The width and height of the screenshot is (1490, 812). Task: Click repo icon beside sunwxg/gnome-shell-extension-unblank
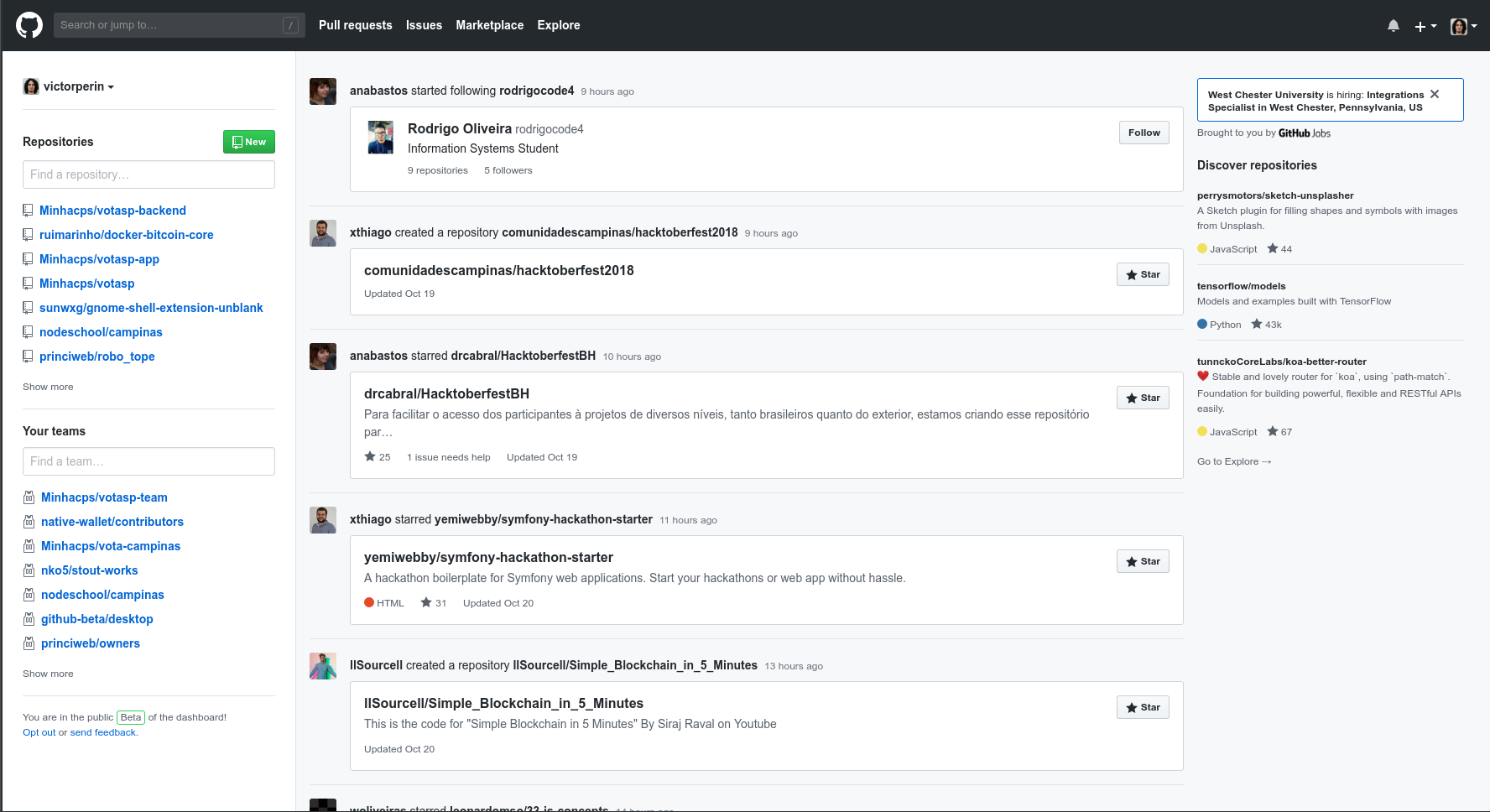(28, 308)
